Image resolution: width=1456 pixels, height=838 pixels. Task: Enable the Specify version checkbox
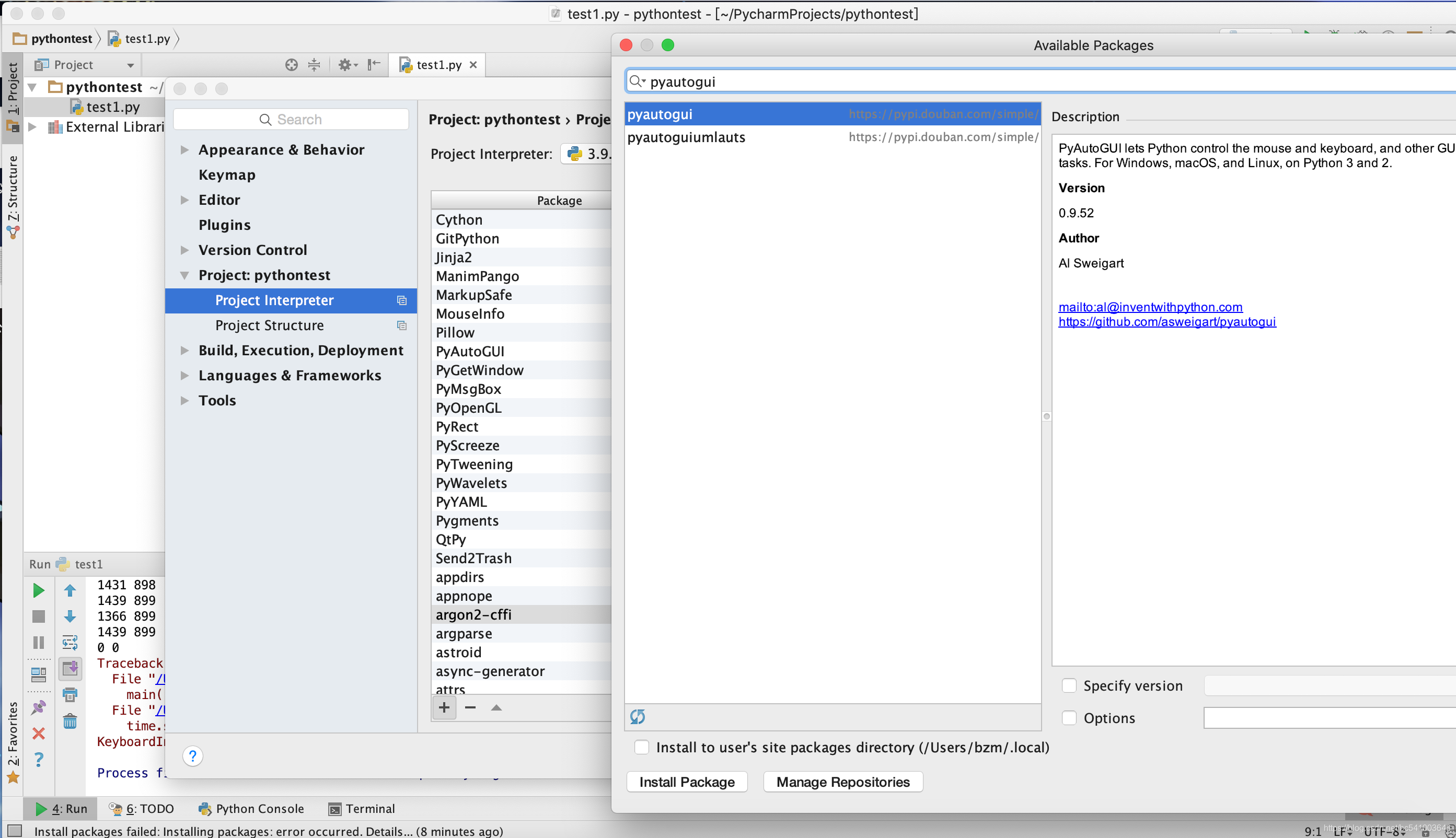tap(1069, 685)
